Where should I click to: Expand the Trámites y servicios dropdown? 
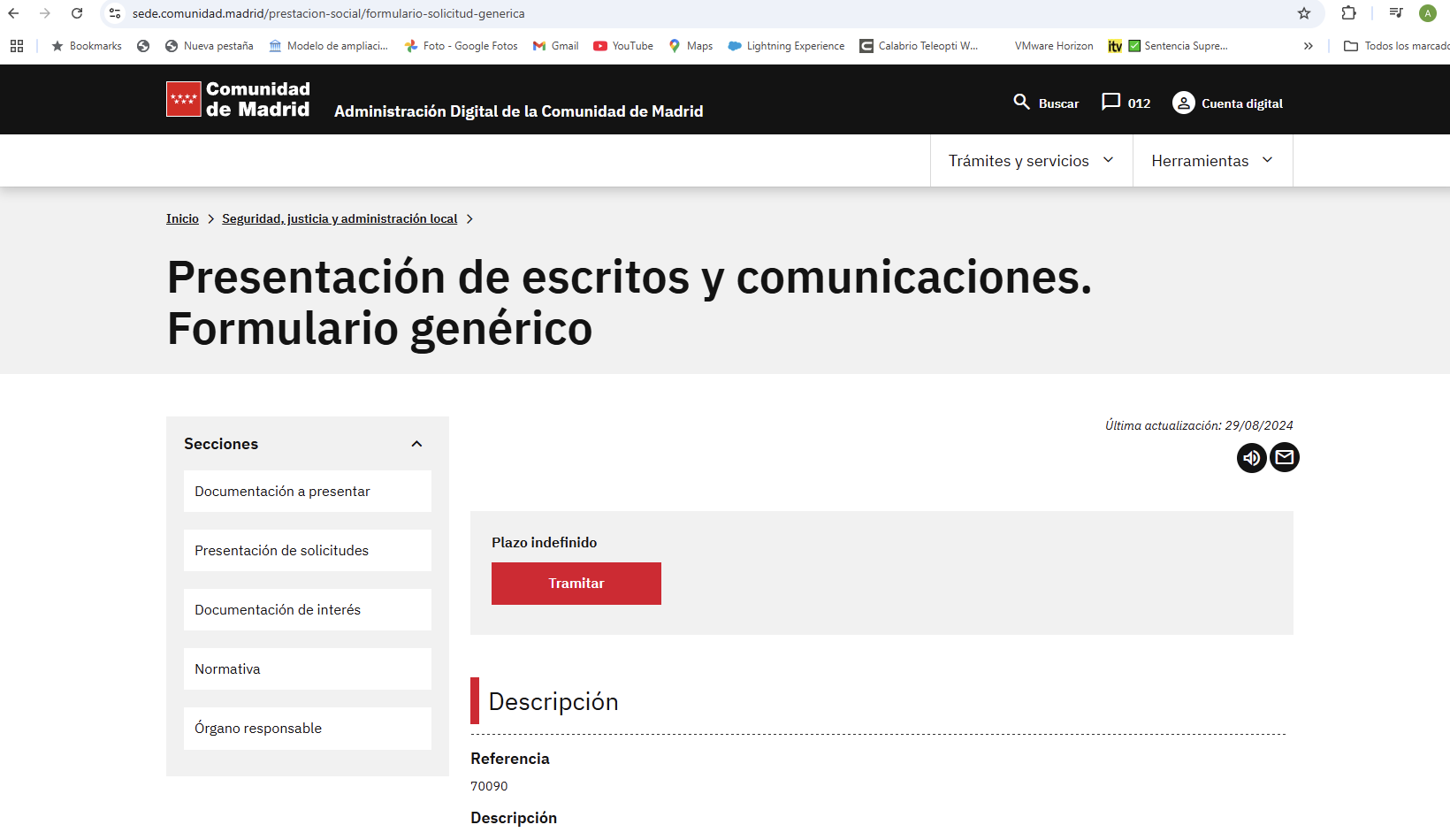1031,161
